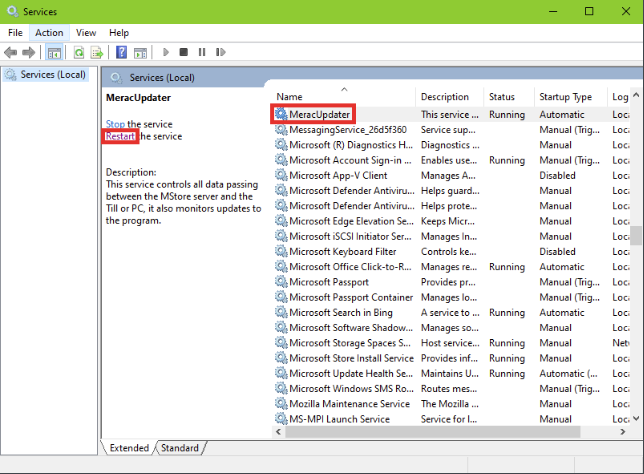Screen dimensions: 644x474
Task: Click the Export List toolbar icon
Action: point(97,53)
